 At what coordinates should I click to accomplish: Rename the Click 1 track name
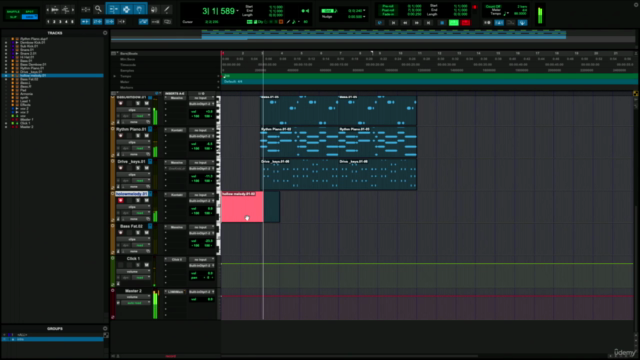click(133, 258)
